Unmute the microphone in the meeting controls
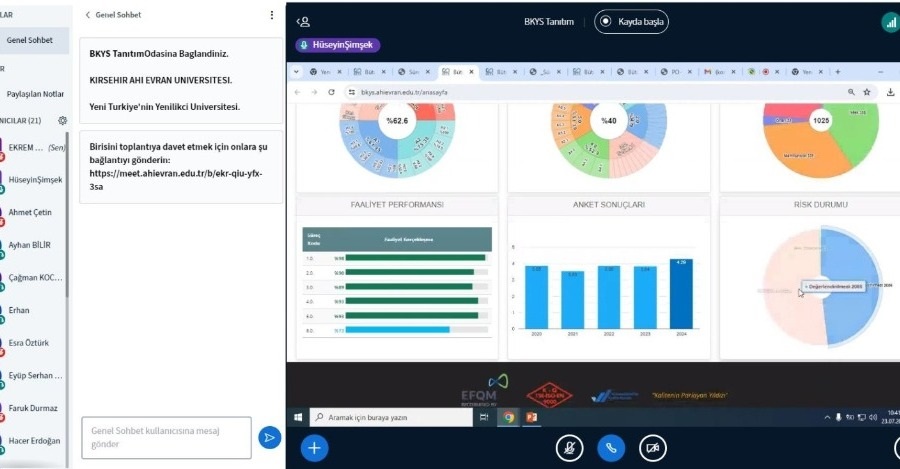 click(x=569, y=448)
